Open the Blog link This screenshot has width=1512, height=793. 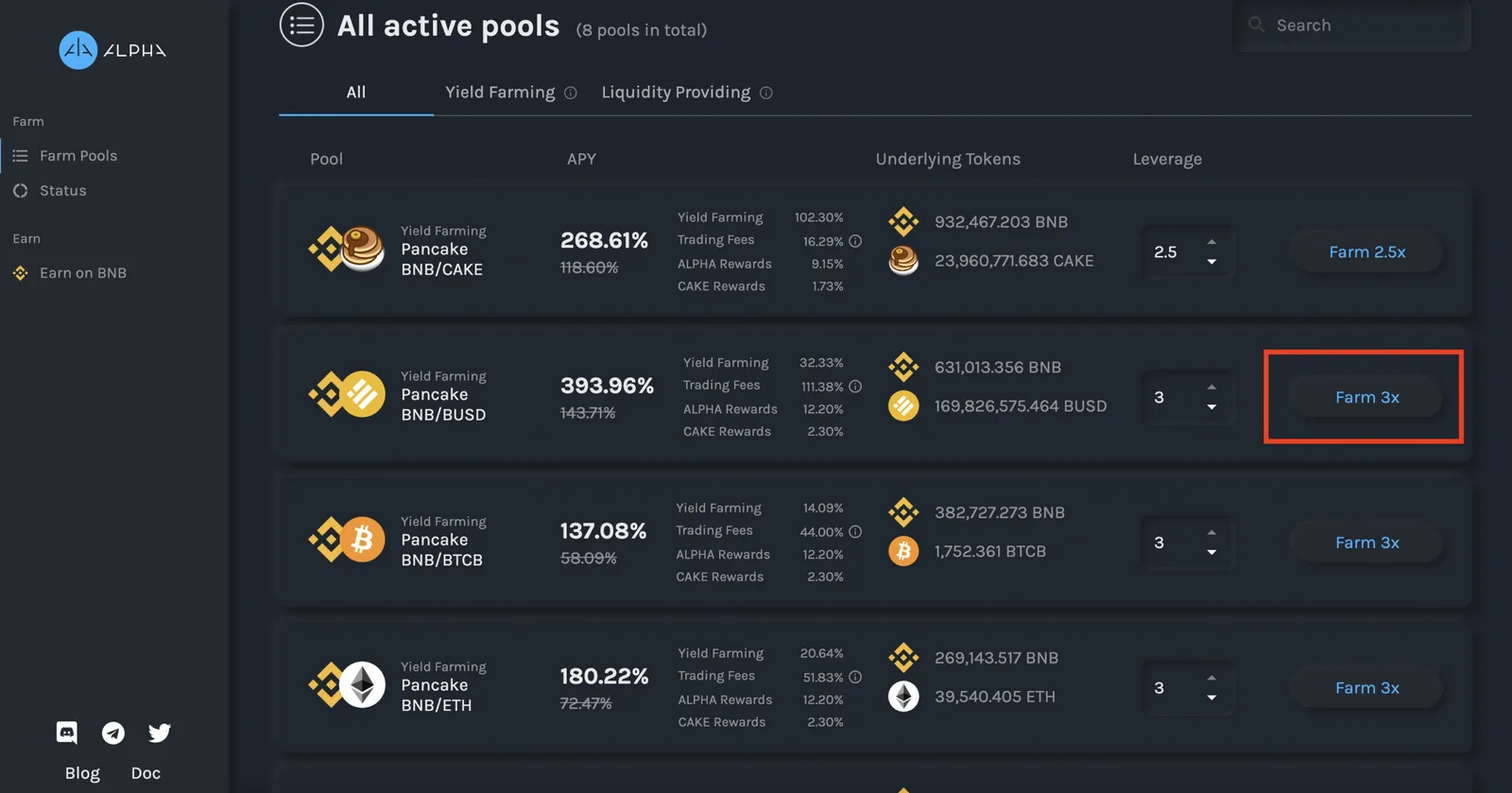pyautogui.click(x=82, y=773)
